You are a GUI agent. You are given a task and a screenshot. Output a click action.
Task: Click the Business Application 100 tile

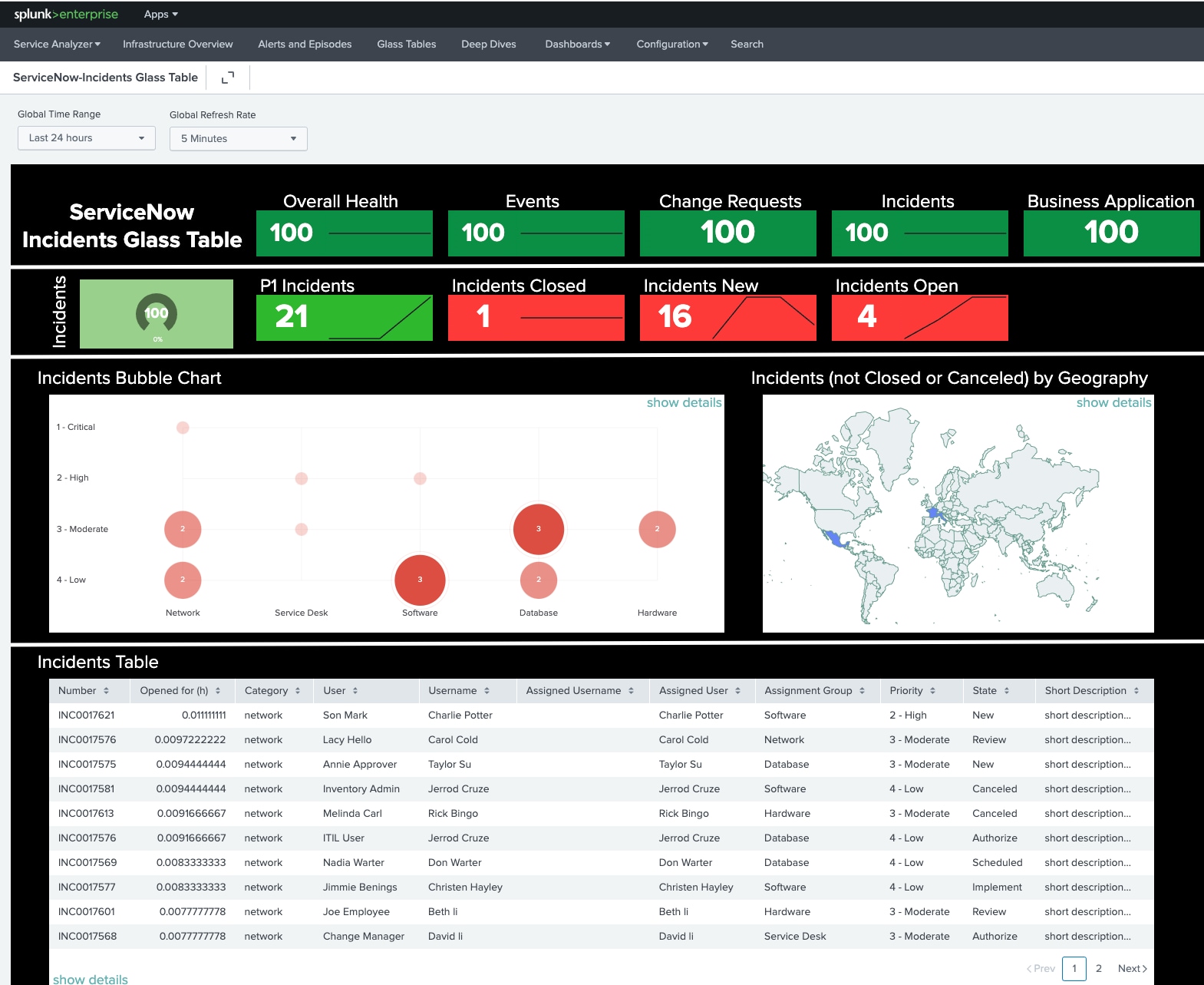[1112, 233]
